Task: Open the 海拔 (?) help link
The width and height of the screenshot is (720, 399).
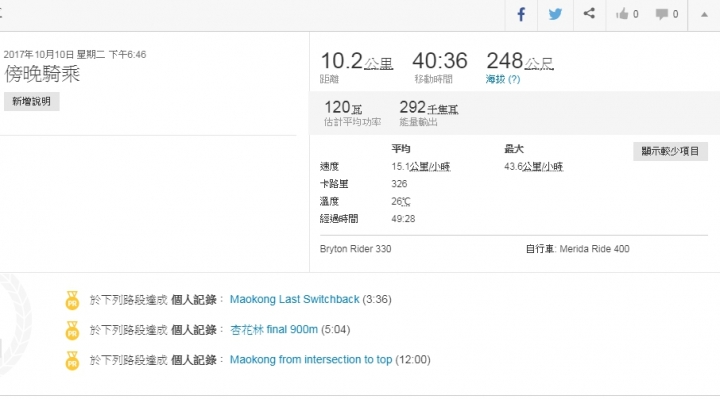Action: click(x=503, y=79)
